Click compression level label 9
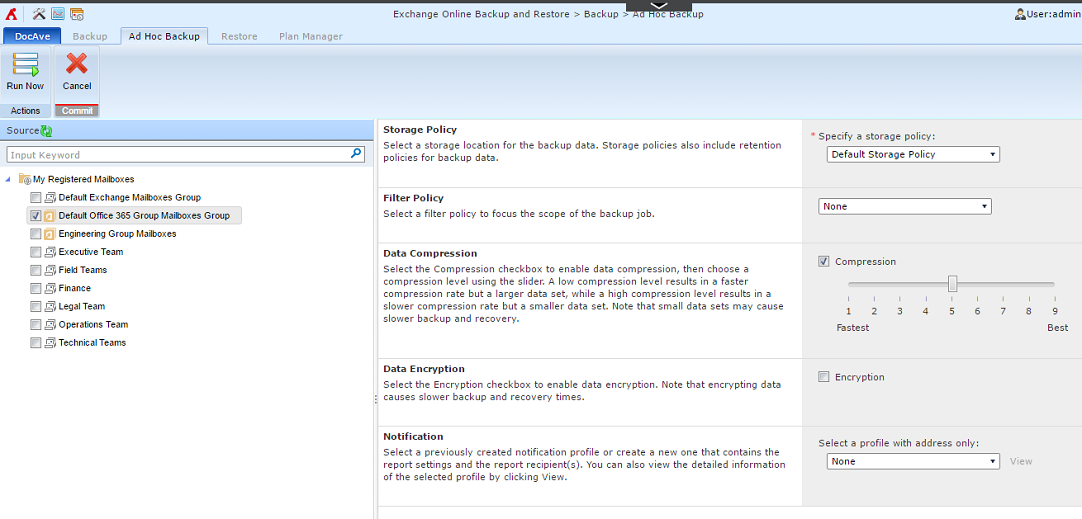Screen dimensions: 1082x519 tap(1055, 311)
